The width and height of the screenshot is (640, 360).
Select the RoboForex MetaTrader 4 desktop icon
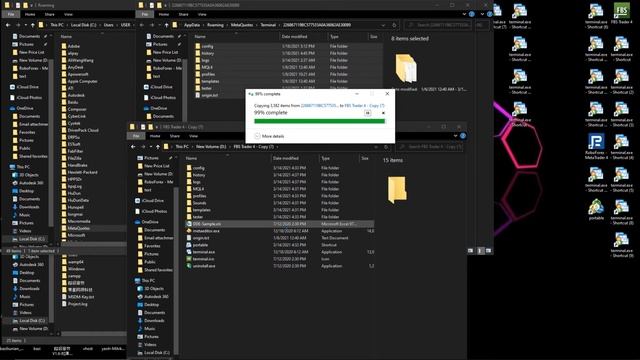596,146
